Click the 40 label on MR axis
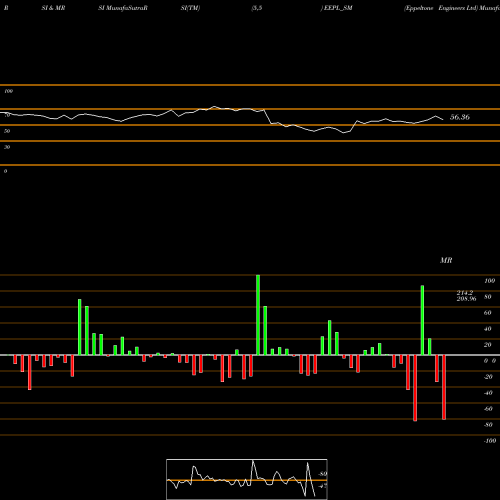 [487, 329]
